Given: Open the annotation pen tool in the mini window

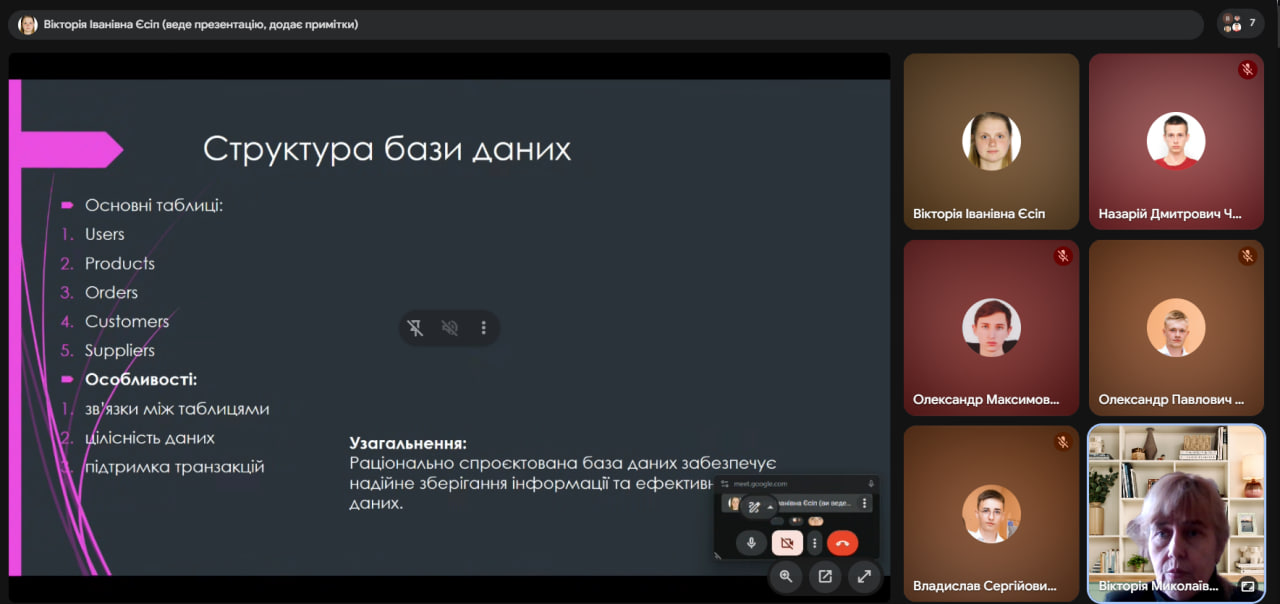Looking at the screenshot, I should (754, 507).
